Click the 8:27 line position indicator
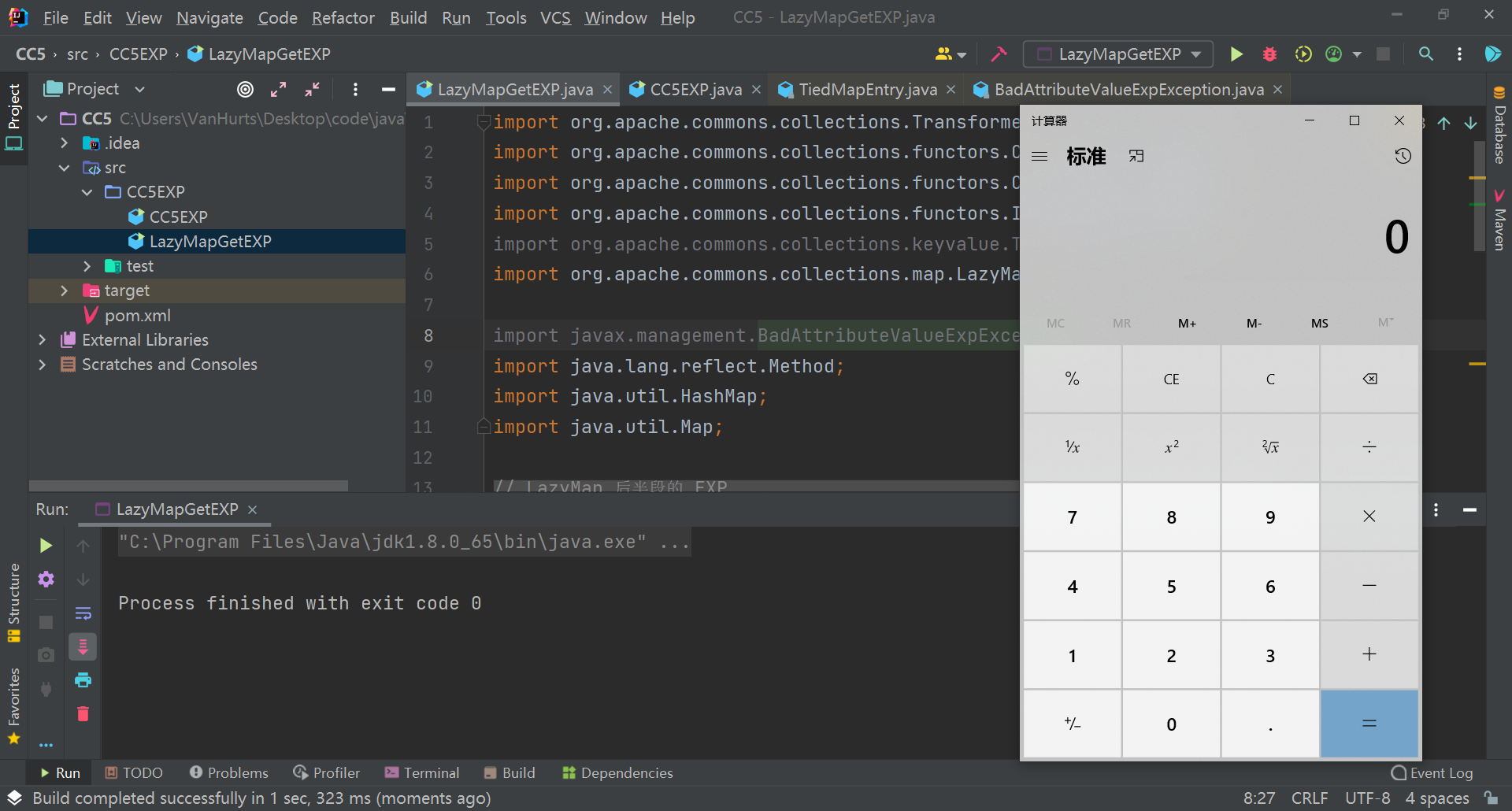Screen dimensions: 1512x811 (1258, 798)
